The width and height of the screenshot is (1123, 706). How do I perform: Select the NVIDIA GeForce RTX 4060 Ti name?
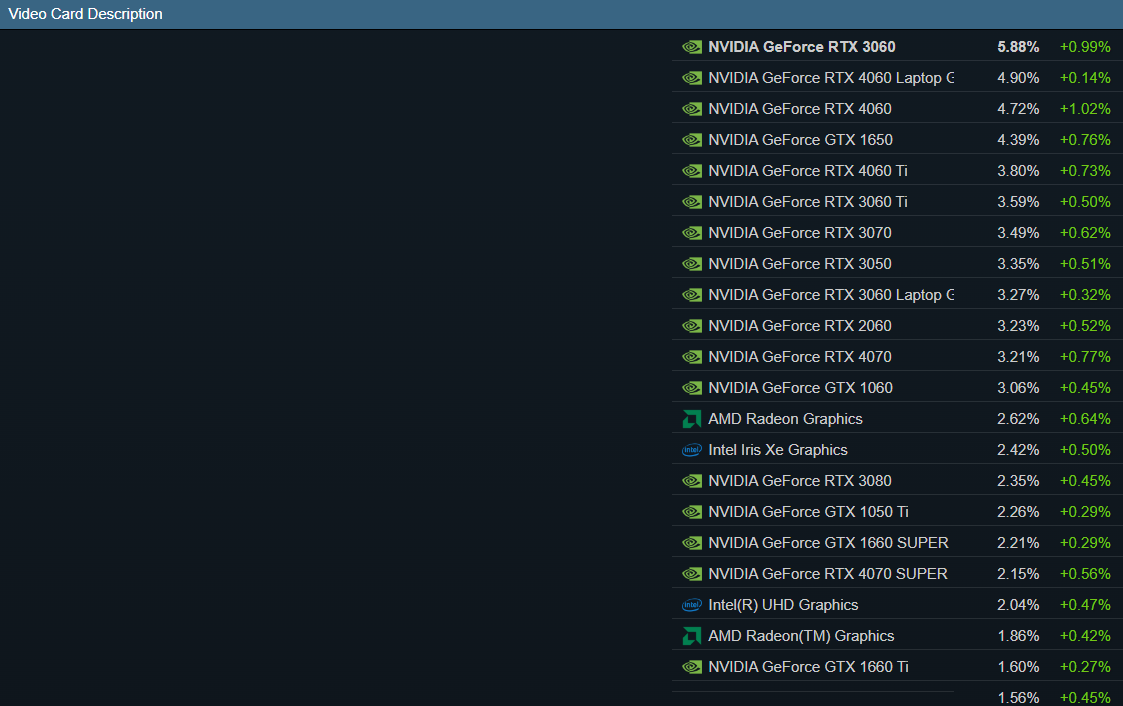point(808,171)
